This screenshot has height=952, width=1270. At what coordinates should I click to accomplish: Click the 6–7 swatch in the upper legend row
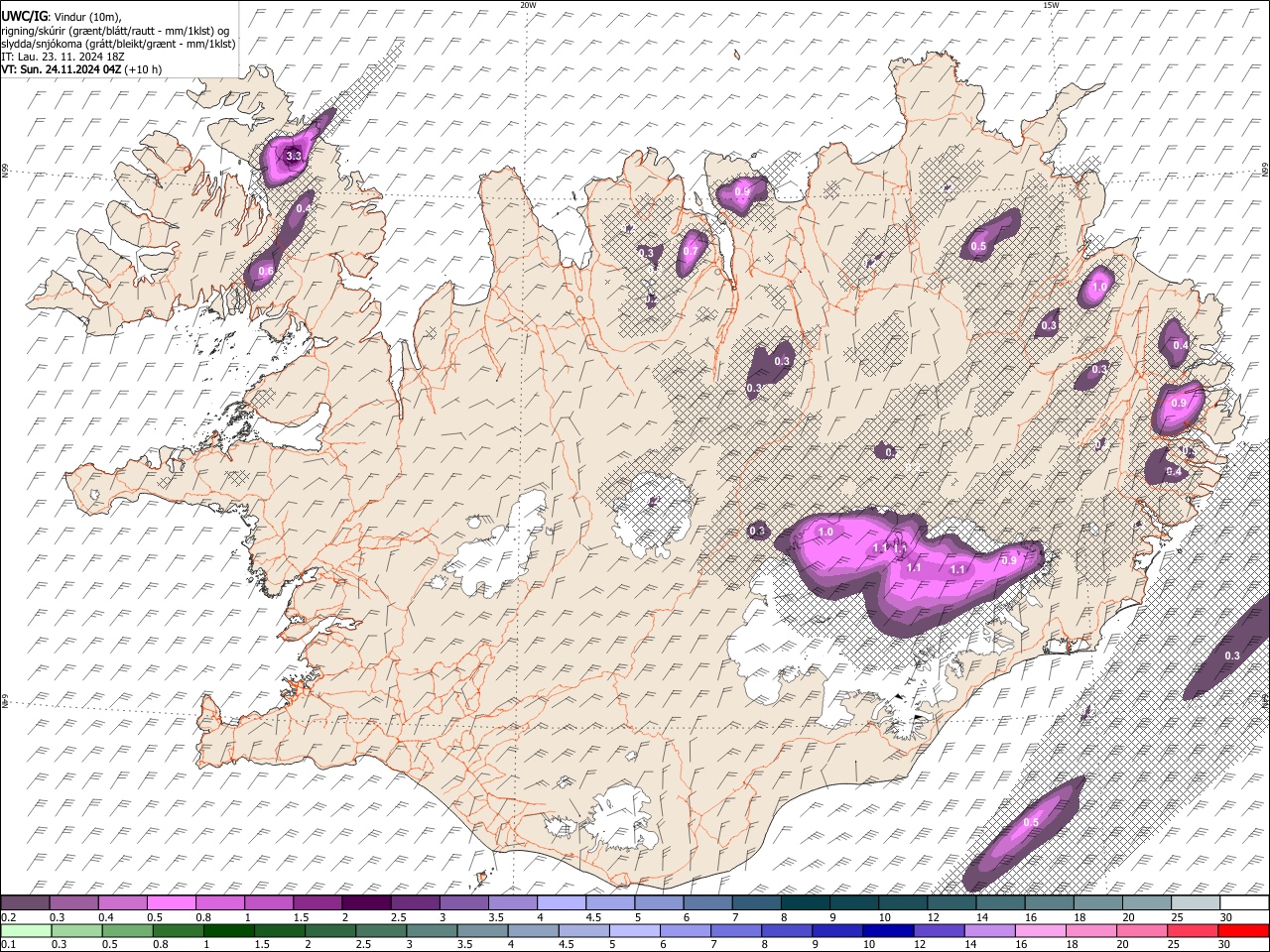click(x=706, y=902)
